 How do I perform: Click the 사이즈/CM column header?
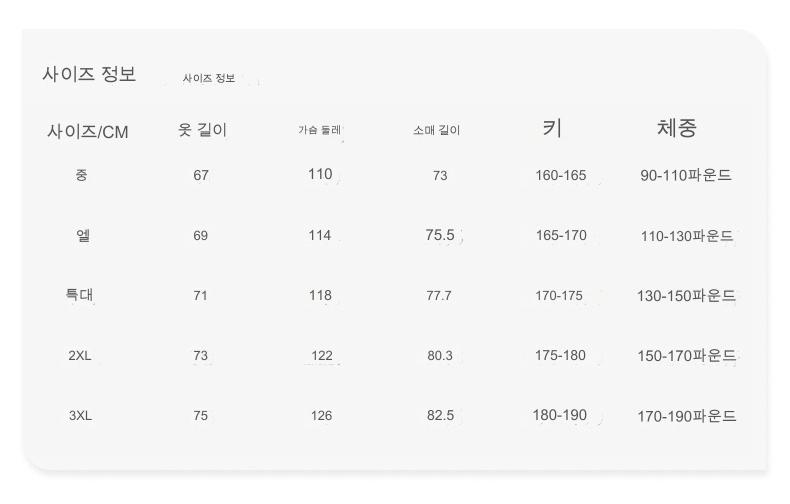pyautogui.click(x=88, y=132)
